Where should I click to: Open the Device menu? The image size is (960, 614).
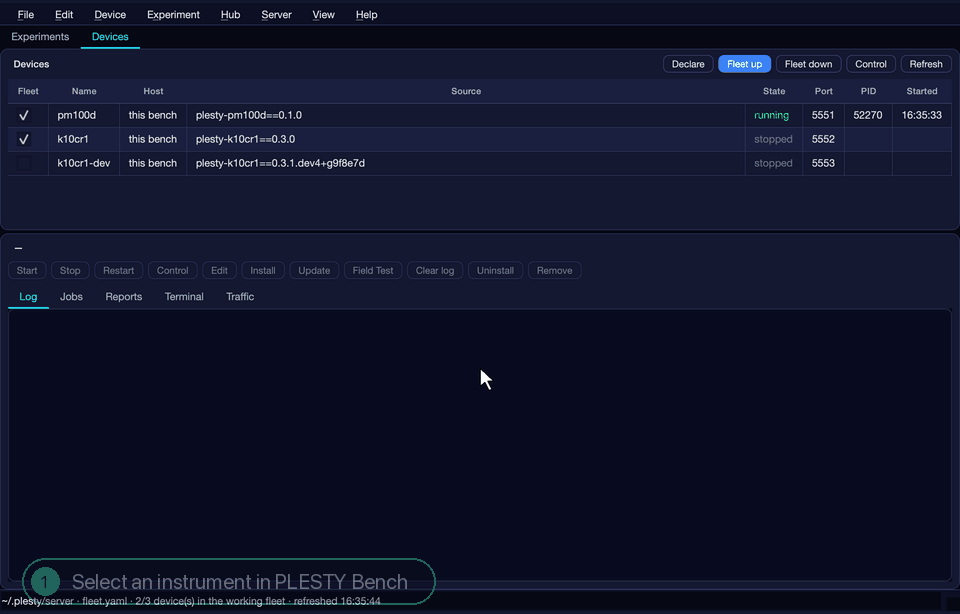(110, 15)
